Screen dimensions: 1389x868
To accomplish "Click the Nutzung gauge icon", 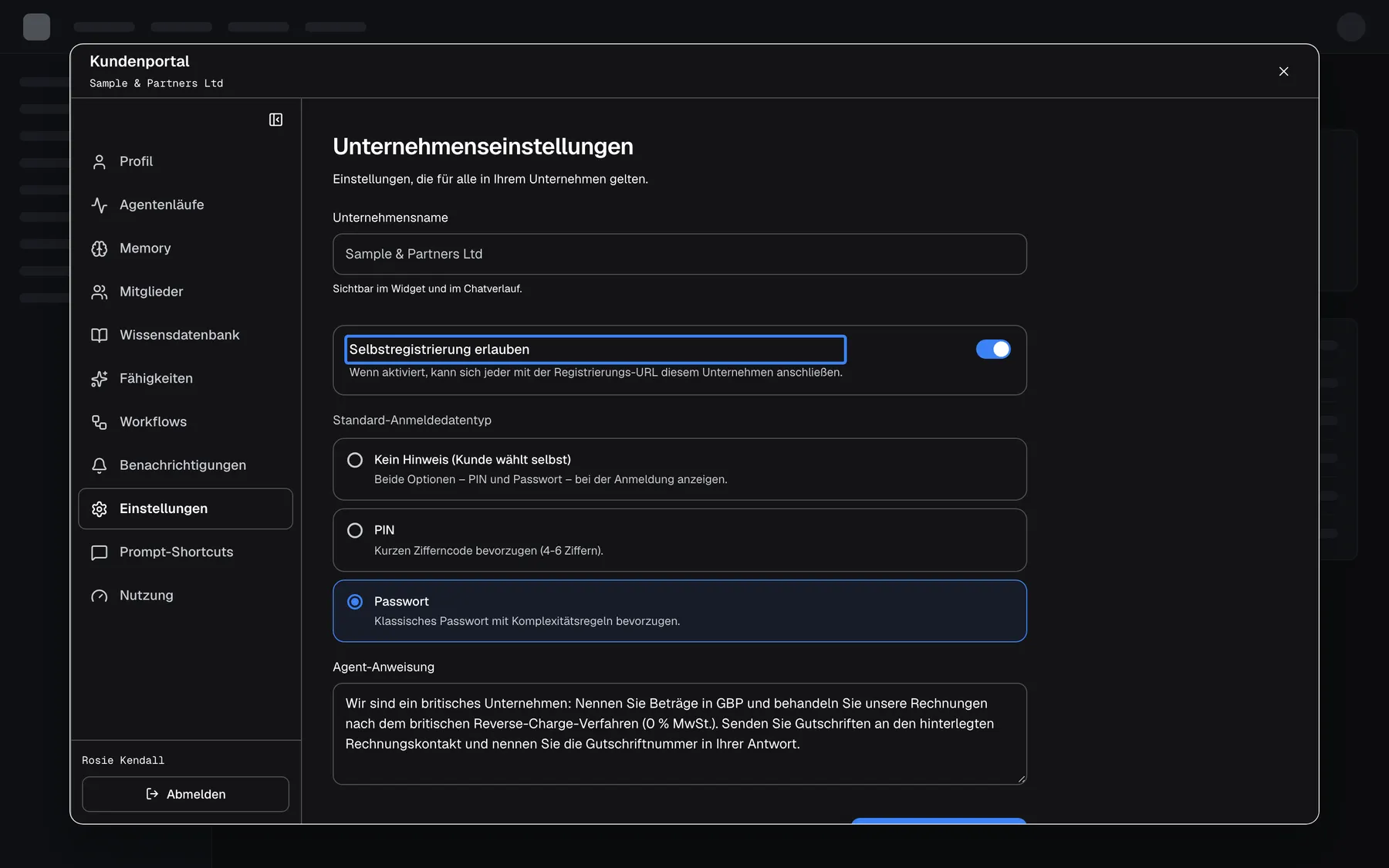I will point(100,596).
